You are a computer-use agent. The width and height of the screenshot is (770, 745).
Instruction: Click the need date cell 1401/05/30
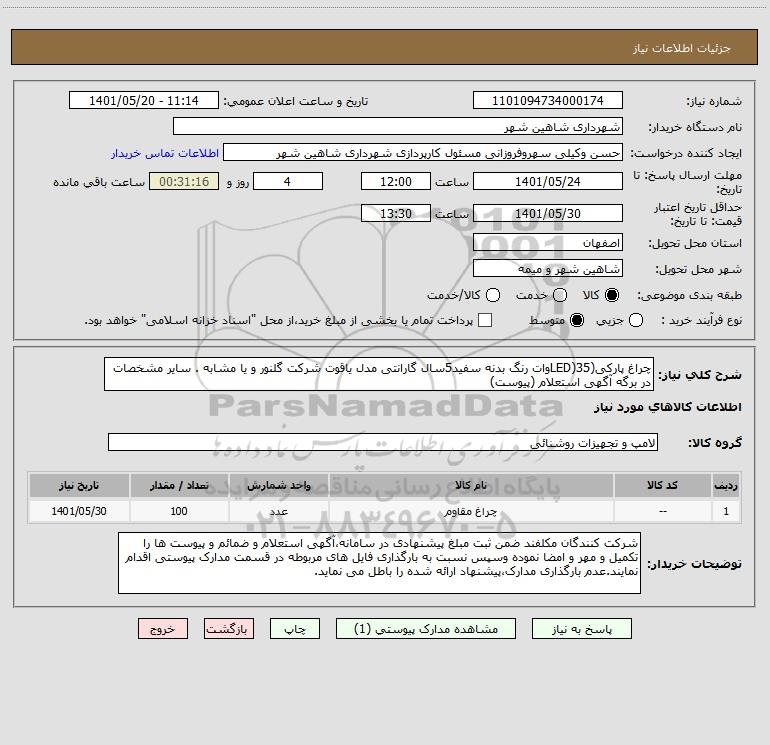[x=79, y=511]
